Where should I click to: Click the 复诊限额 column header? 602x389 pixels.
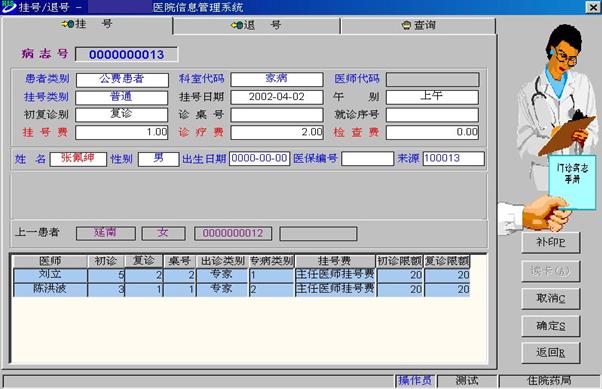pos(447,261)
